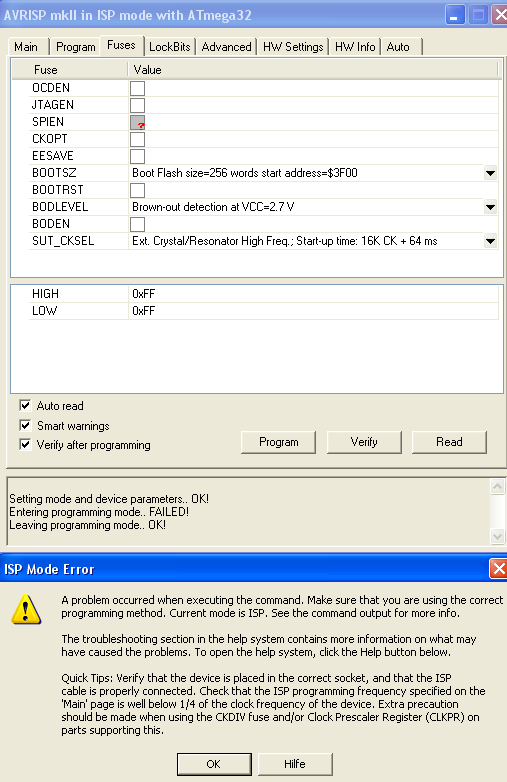This screenshot has width=507, height=782.
Task: Click the warning icon in error dialog
Action: (x=26, y=609)
